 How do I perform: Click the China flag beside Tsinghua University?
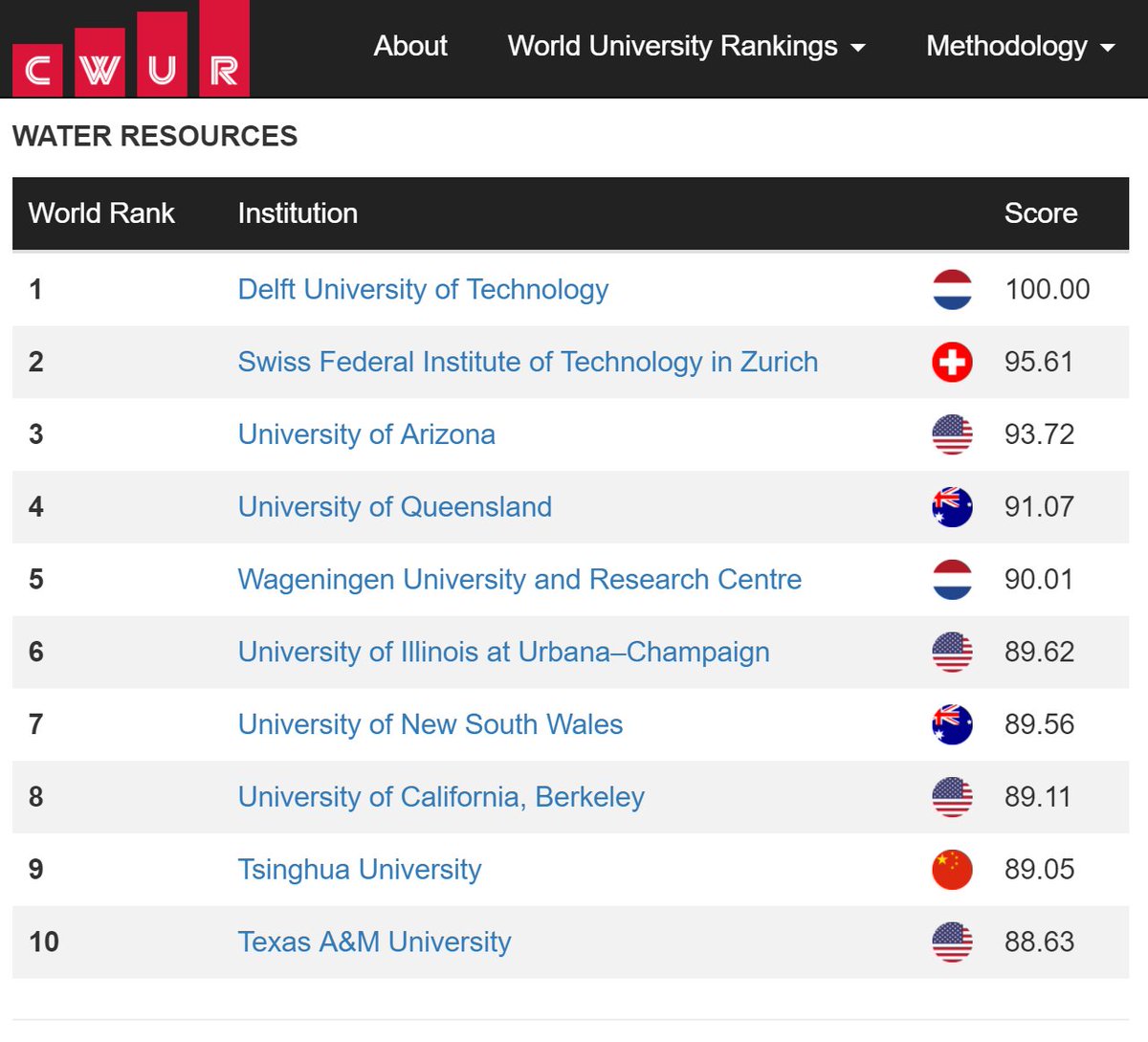pos(952,869)
